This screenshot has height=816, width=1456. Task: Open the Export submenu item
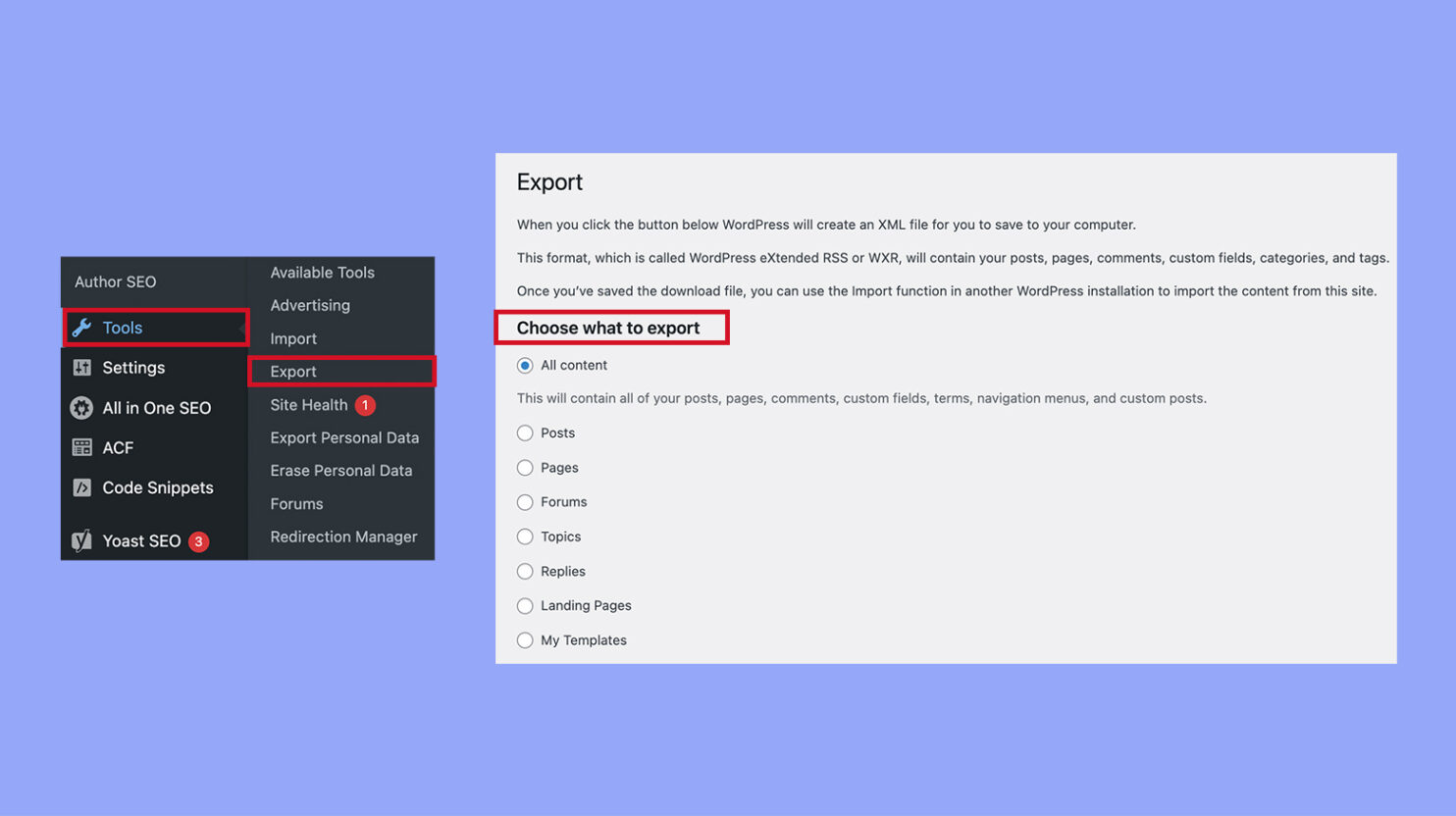point(293,371)
